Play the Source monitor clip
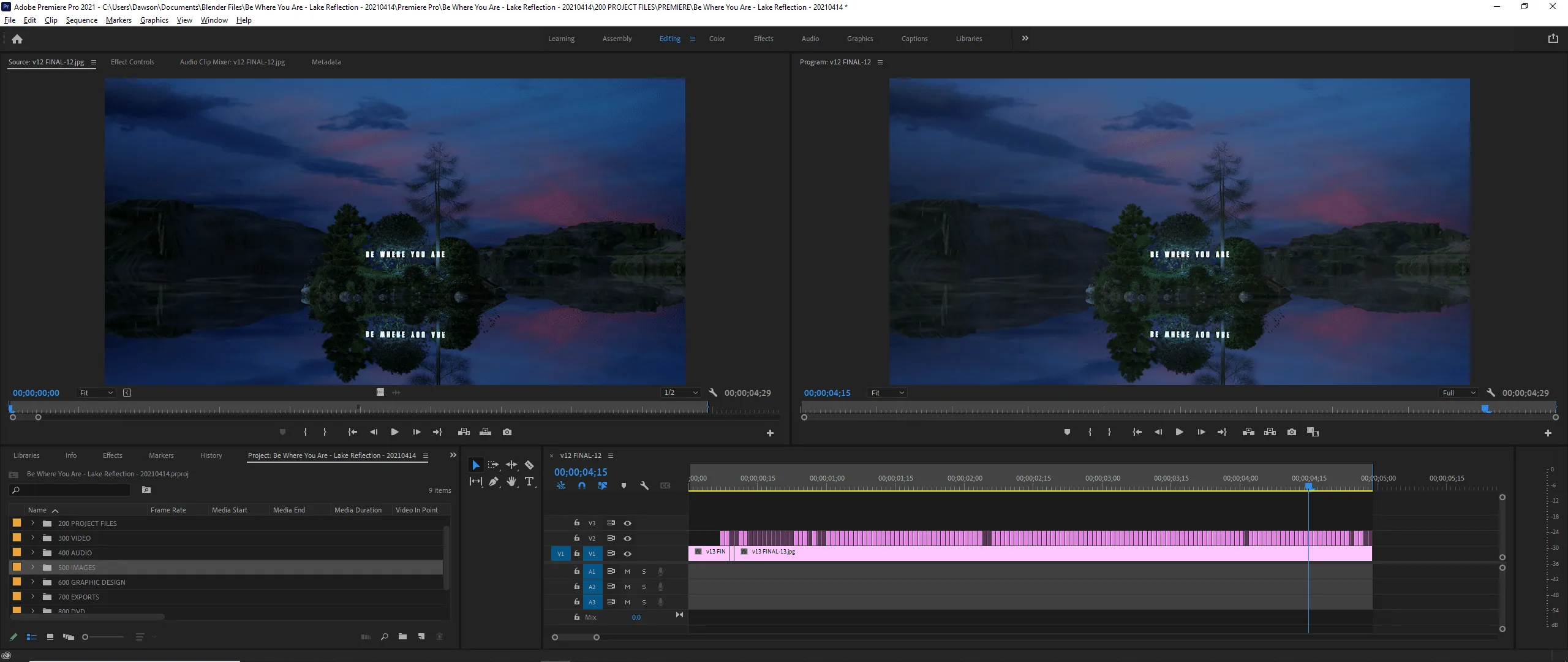Screen dimensions: 1568x662 395,432
